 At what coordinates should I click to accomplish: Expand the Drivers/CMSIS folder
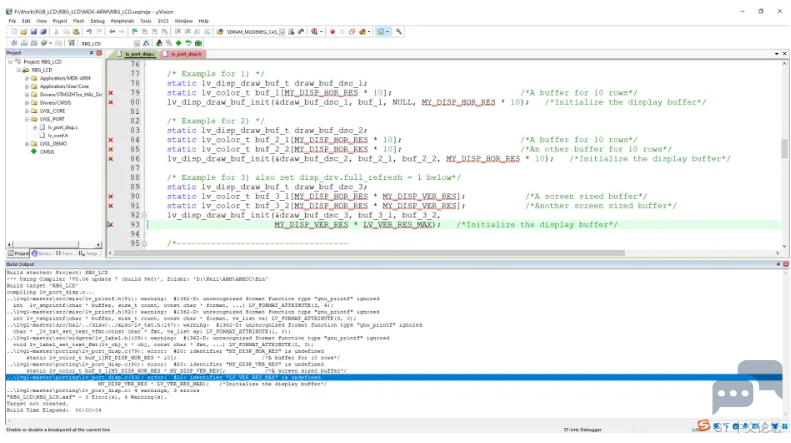27,102
